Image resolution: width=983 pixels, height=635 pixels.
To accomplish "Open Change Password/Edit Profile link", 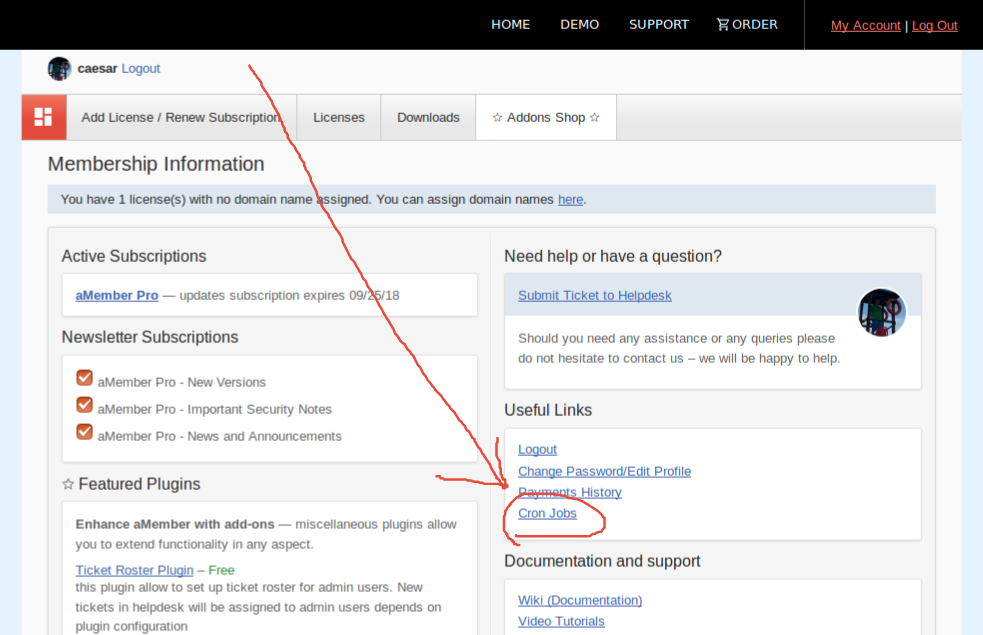I will click(x=604, y=471).
